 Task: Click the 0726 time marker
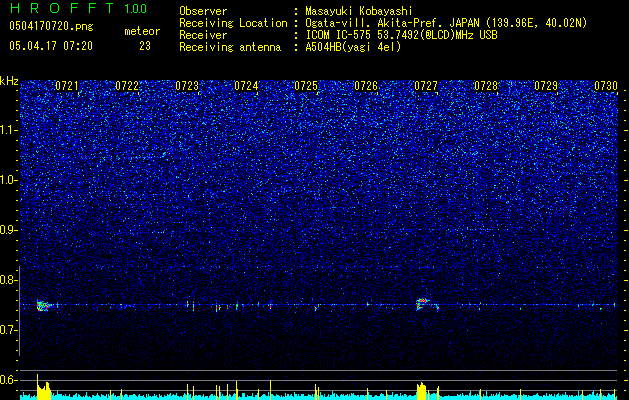[366, 85]
